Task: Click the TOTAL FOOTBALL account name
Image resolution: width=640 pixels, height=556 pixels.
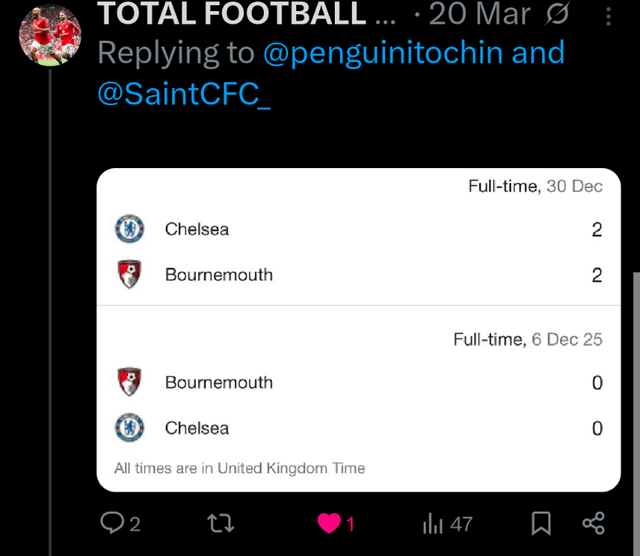Action: coord(232,14)
